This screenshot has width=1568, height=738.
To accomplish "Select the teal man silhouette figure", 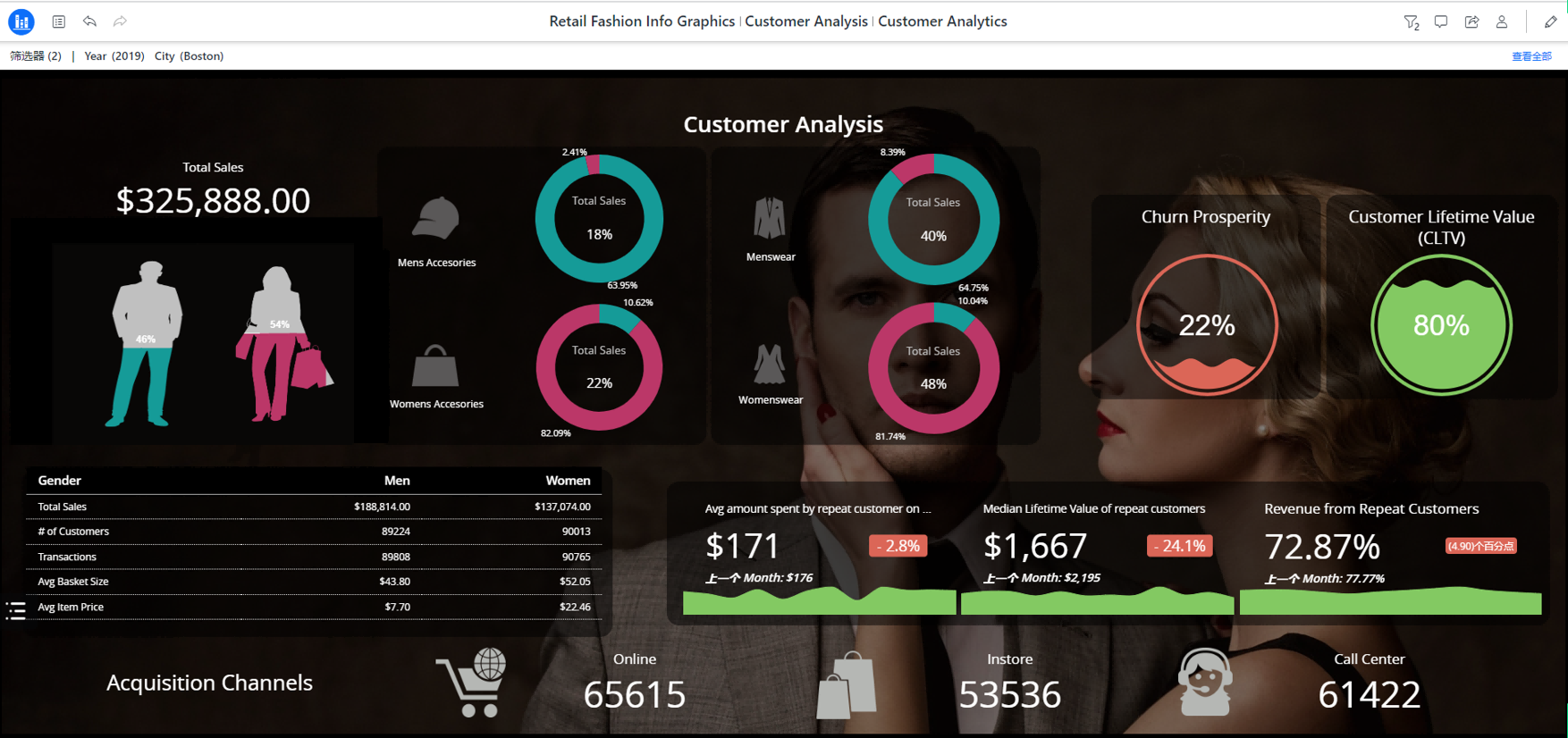I will (x=146, y=344).
